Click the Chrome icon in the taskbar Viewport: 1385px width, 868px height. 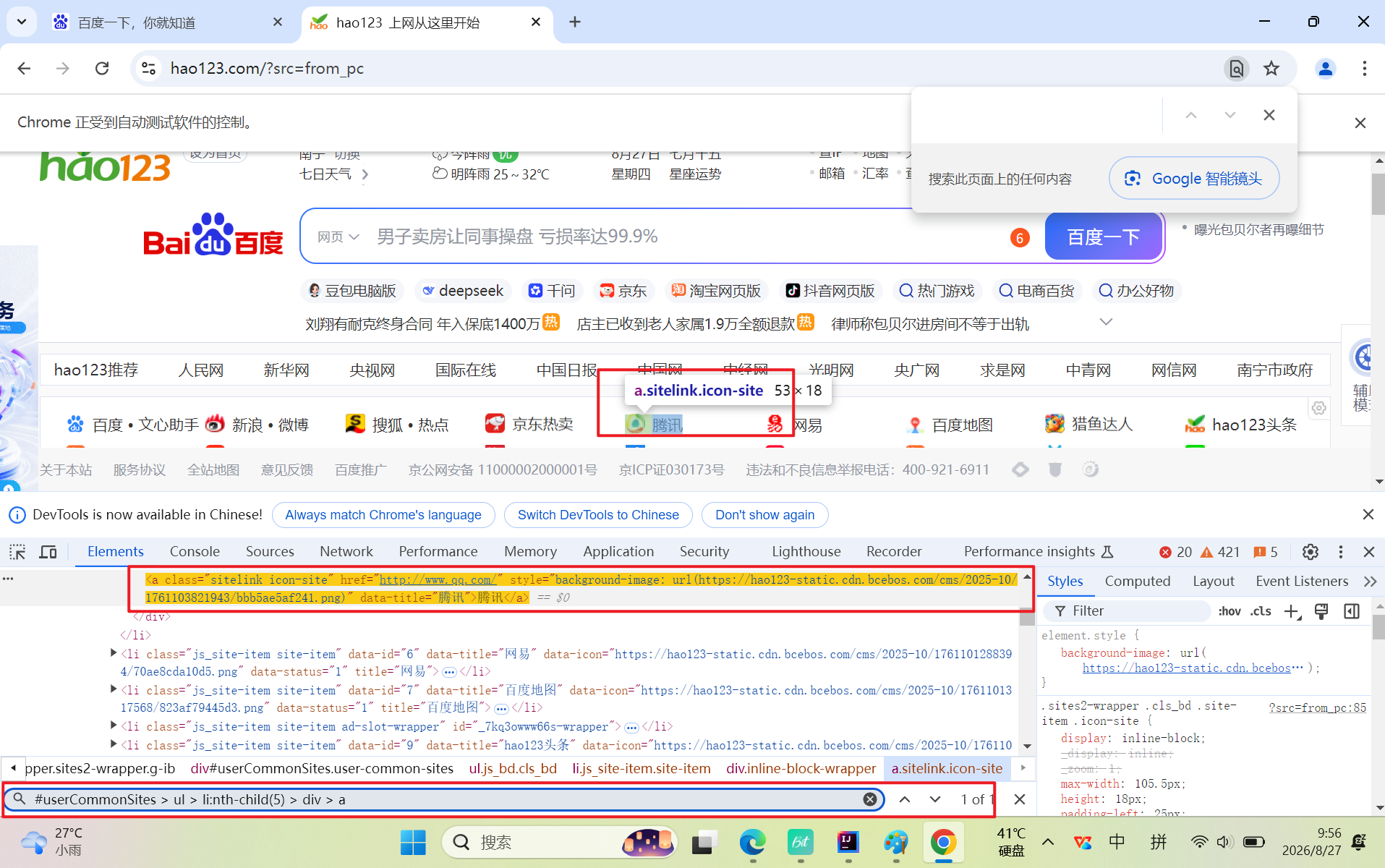(943, 842)
